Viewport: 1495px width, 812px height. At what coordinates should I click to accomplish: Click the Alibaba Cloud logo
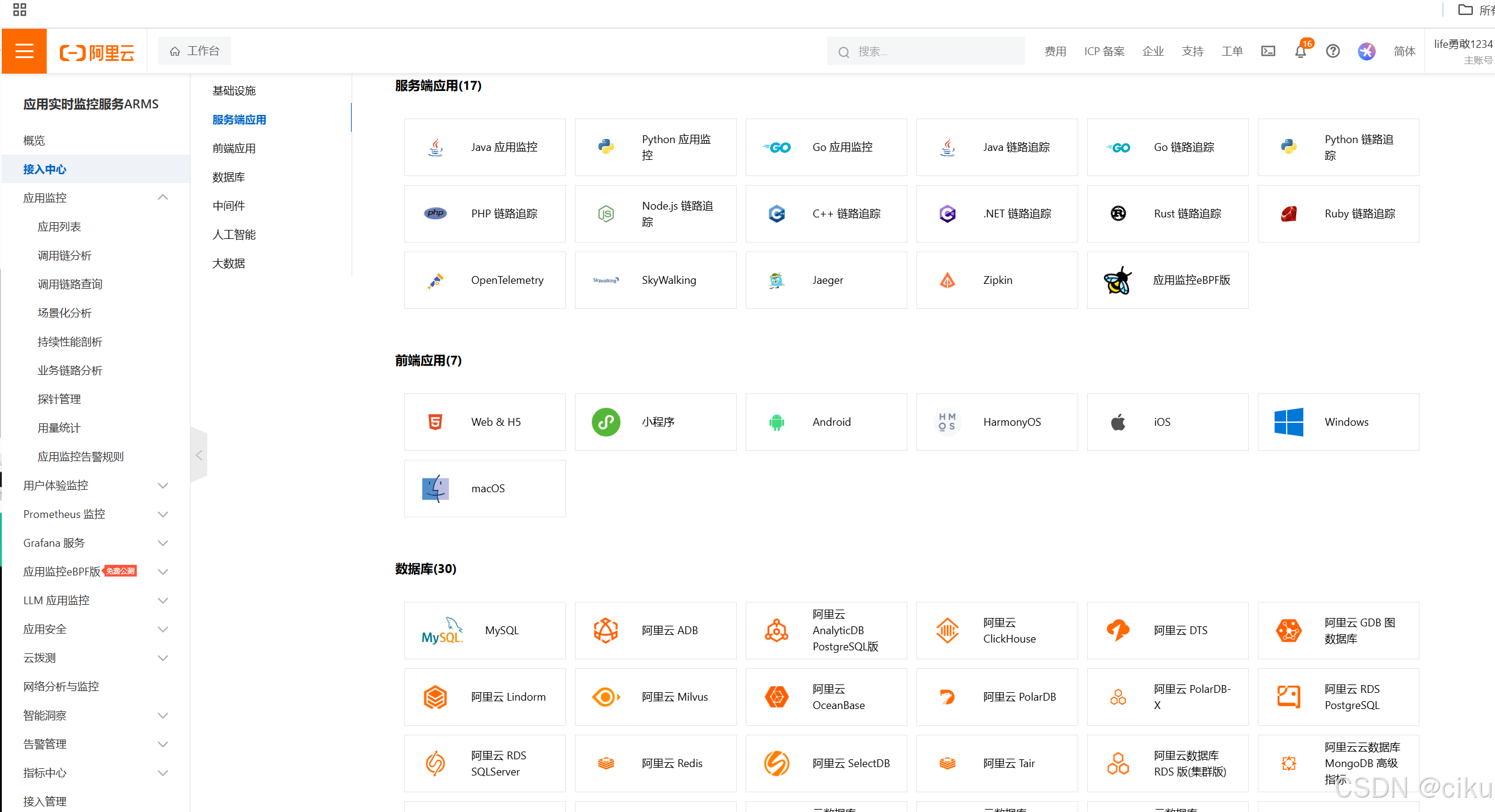point(97,52)
